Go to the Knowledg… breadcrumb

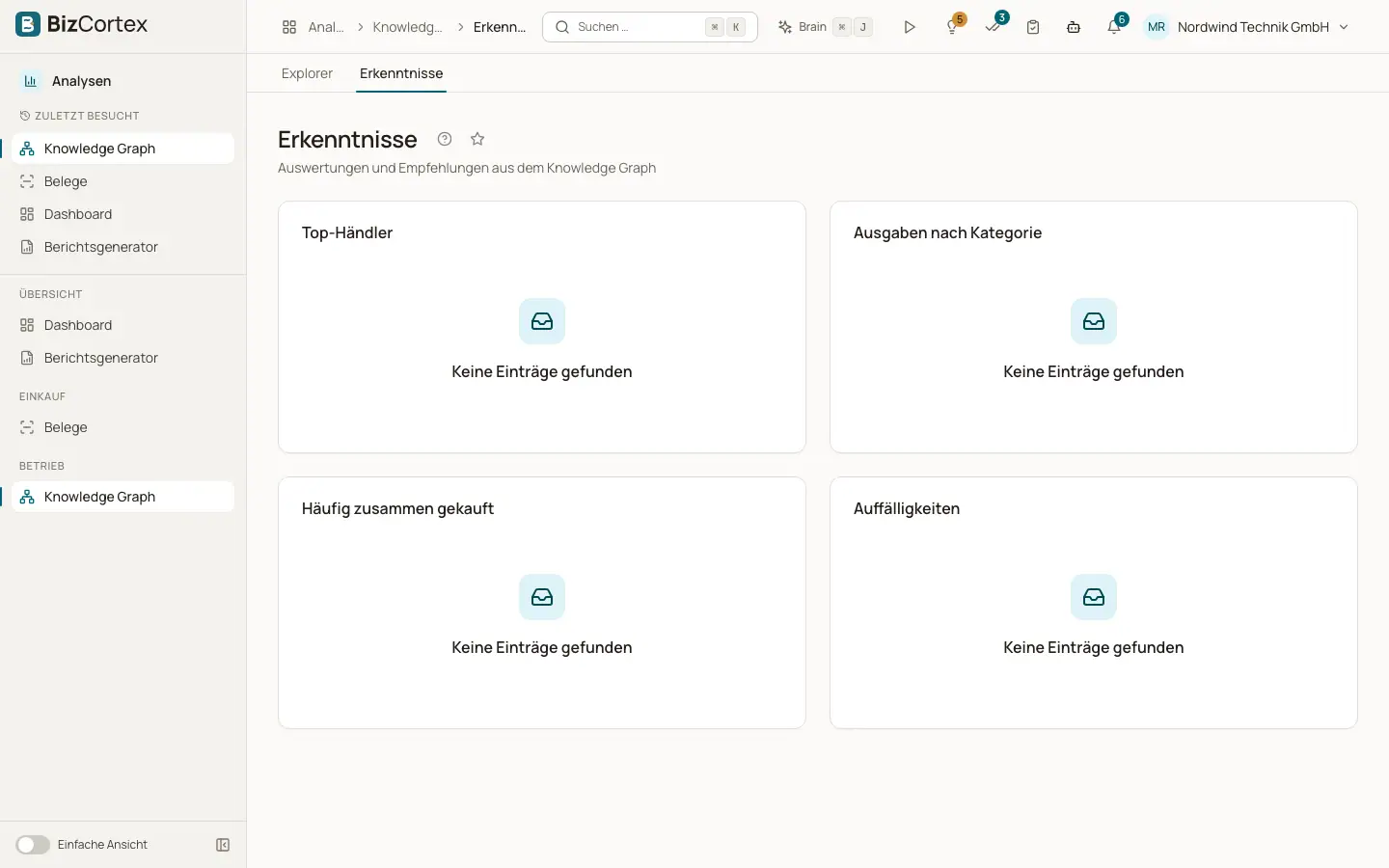[x=408, y=27]
